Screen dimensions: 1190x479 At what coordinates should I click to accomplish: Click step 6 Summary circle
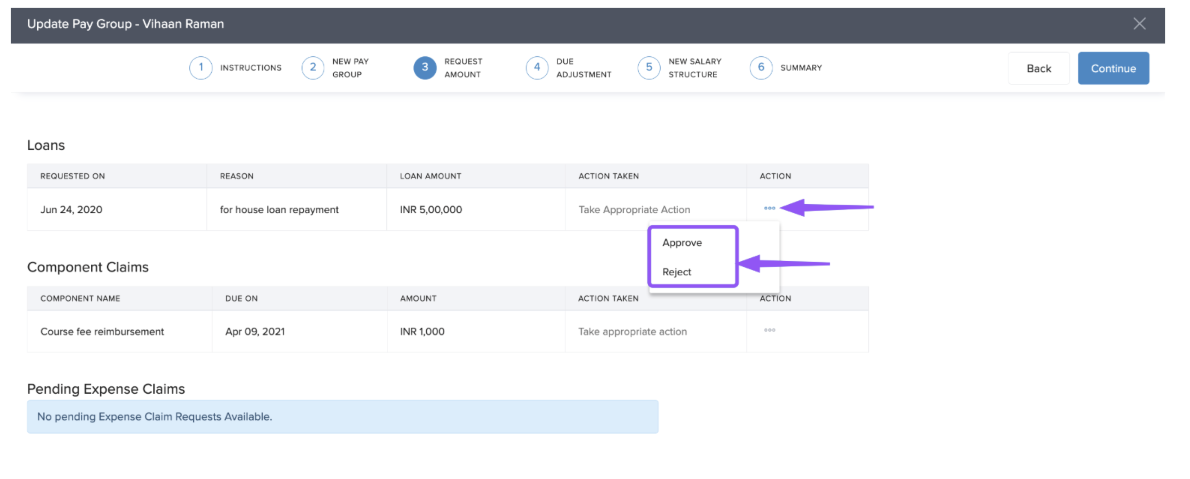pyautogui.click(x=761, y=68)
